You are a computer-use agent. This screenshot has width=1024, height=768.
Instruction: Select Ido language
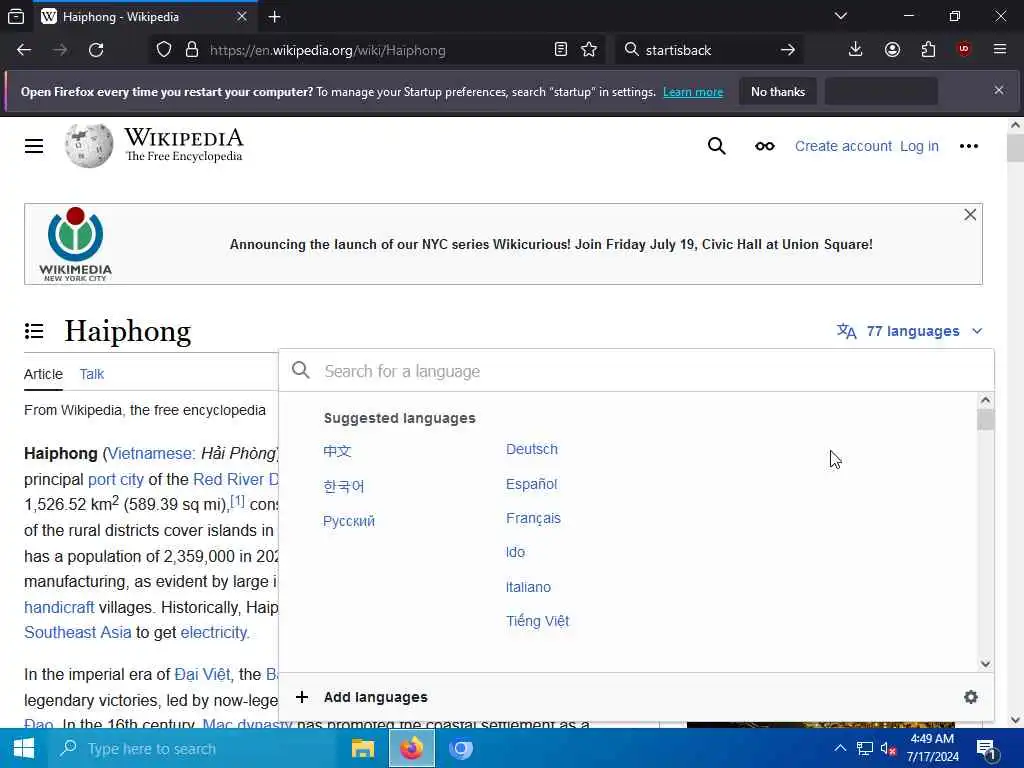(515, 552)
